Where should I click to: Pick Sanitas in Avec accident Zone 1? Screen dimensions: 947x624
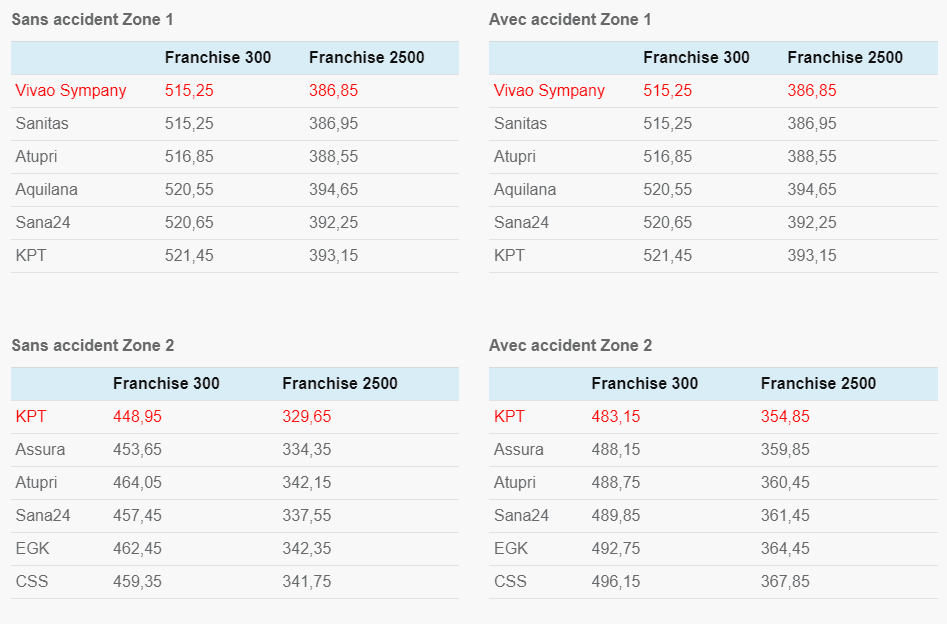(x=521, y=123)
